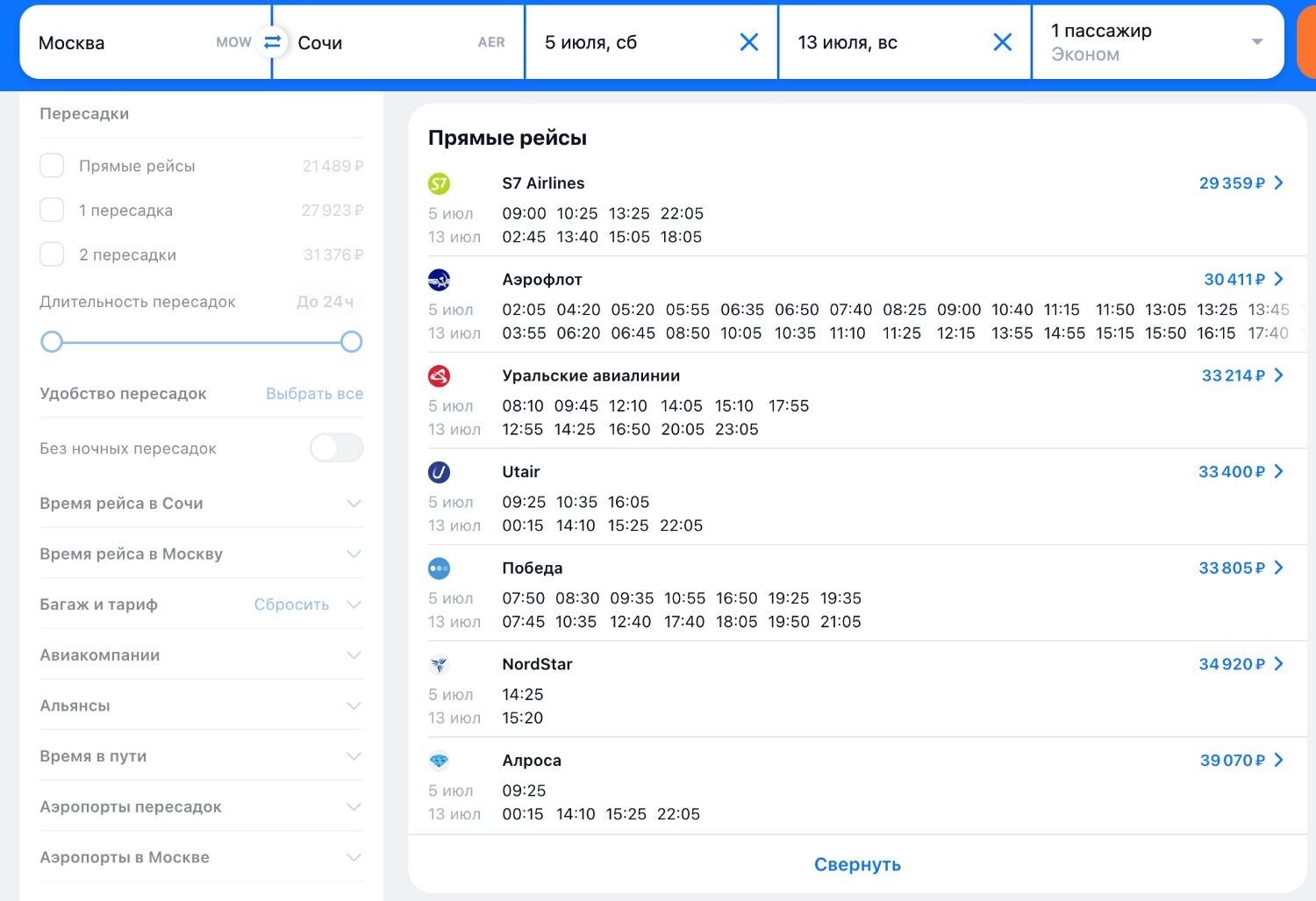Click Свернуть to collapse direct flights
Screen dimensions: 1316x901
click(857, 864)
